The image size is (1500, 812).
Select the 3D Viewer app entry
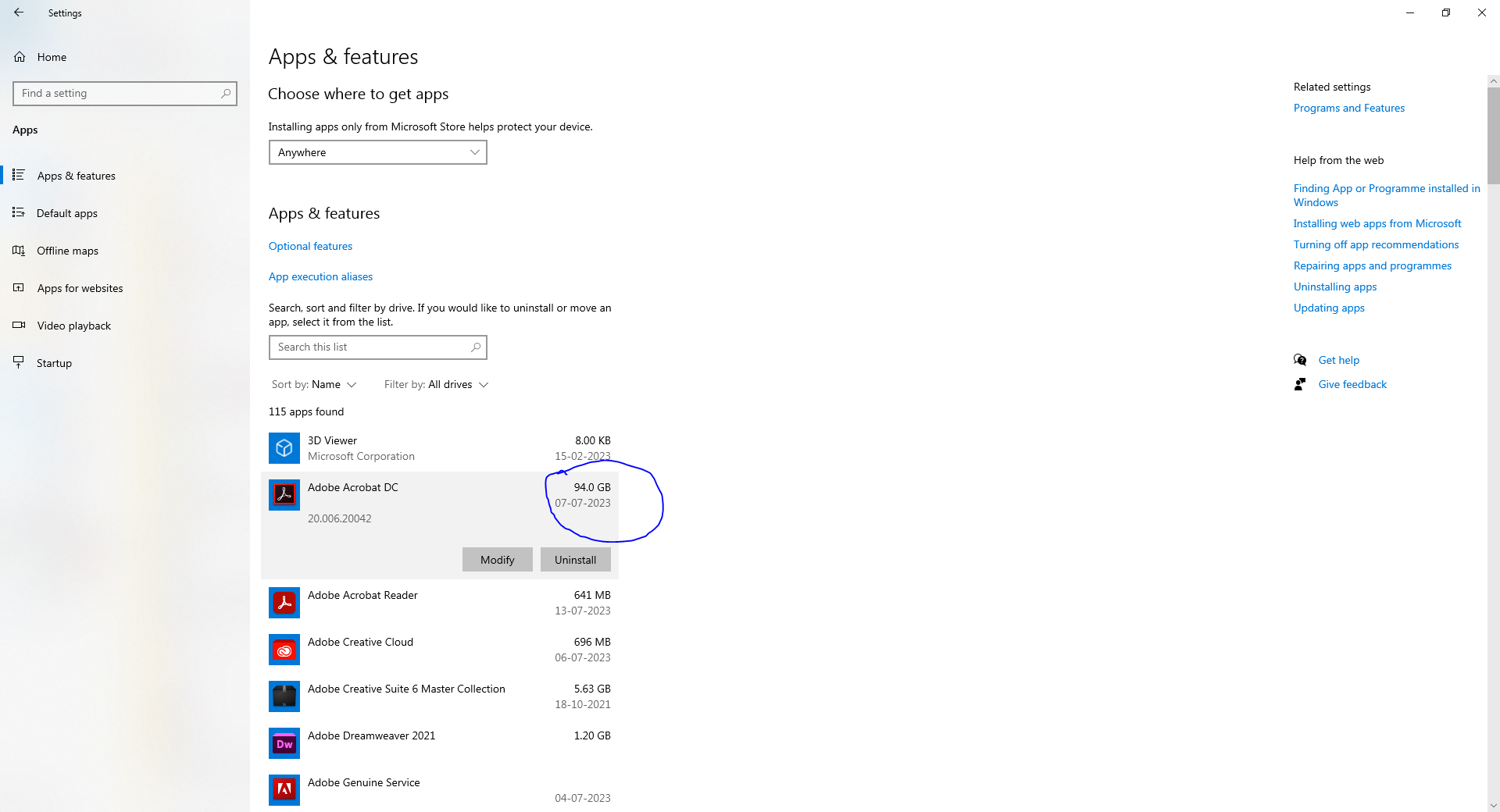click(440, 448)
